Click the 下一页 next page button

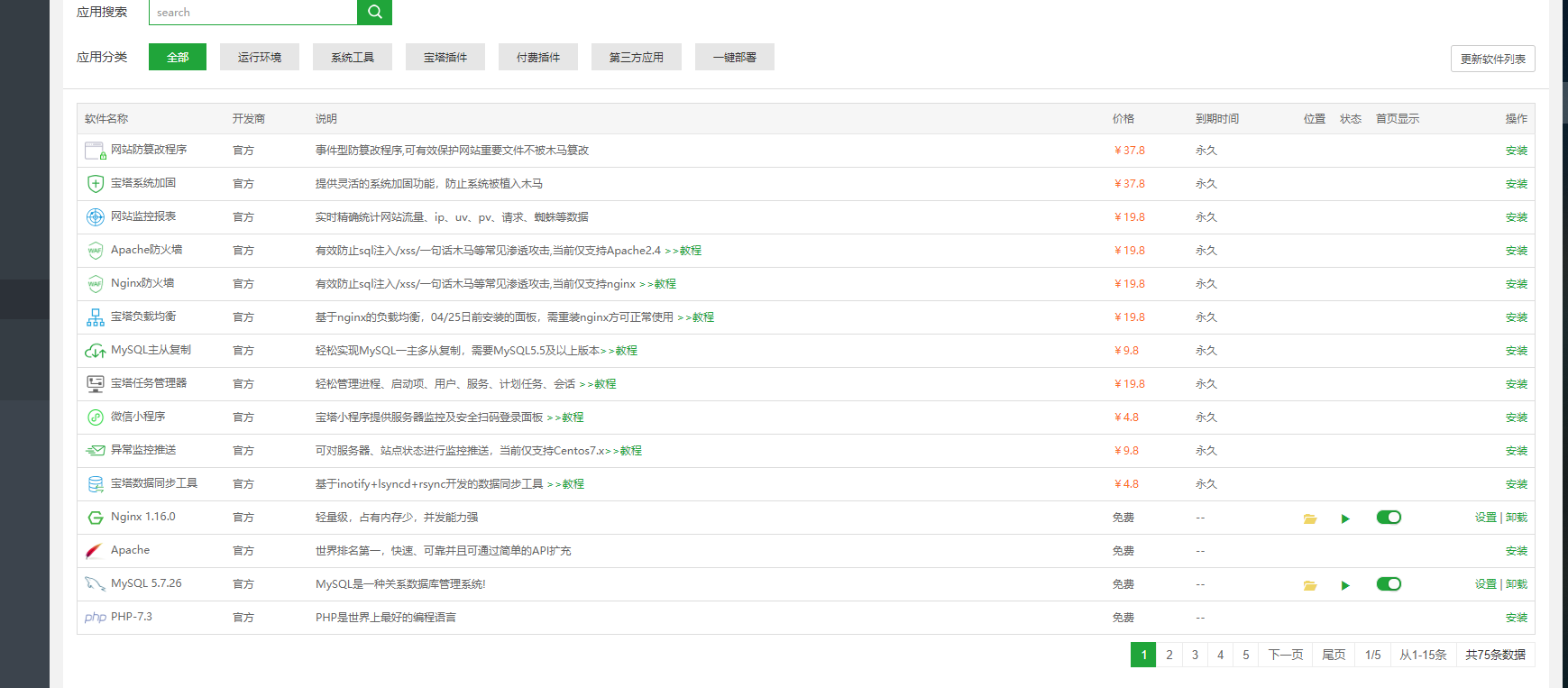coord(1286,655)
